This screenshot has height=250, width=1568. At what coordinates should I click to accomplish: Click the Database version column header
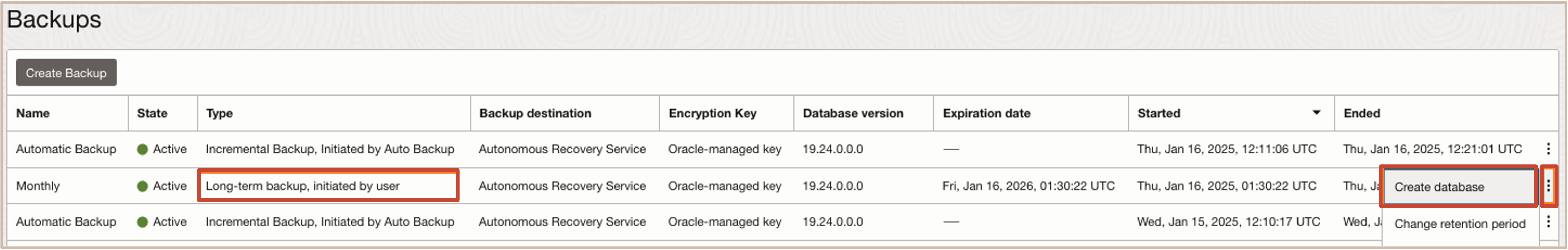point(853,113)
